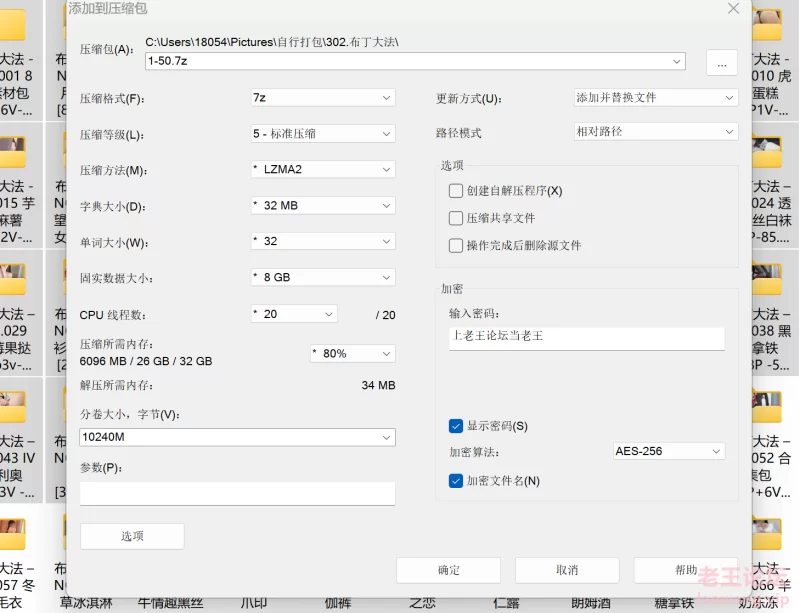Viewport: 800px width, 613px height.
Task: Confirm with the 确定 button
Action: (448, 570)
